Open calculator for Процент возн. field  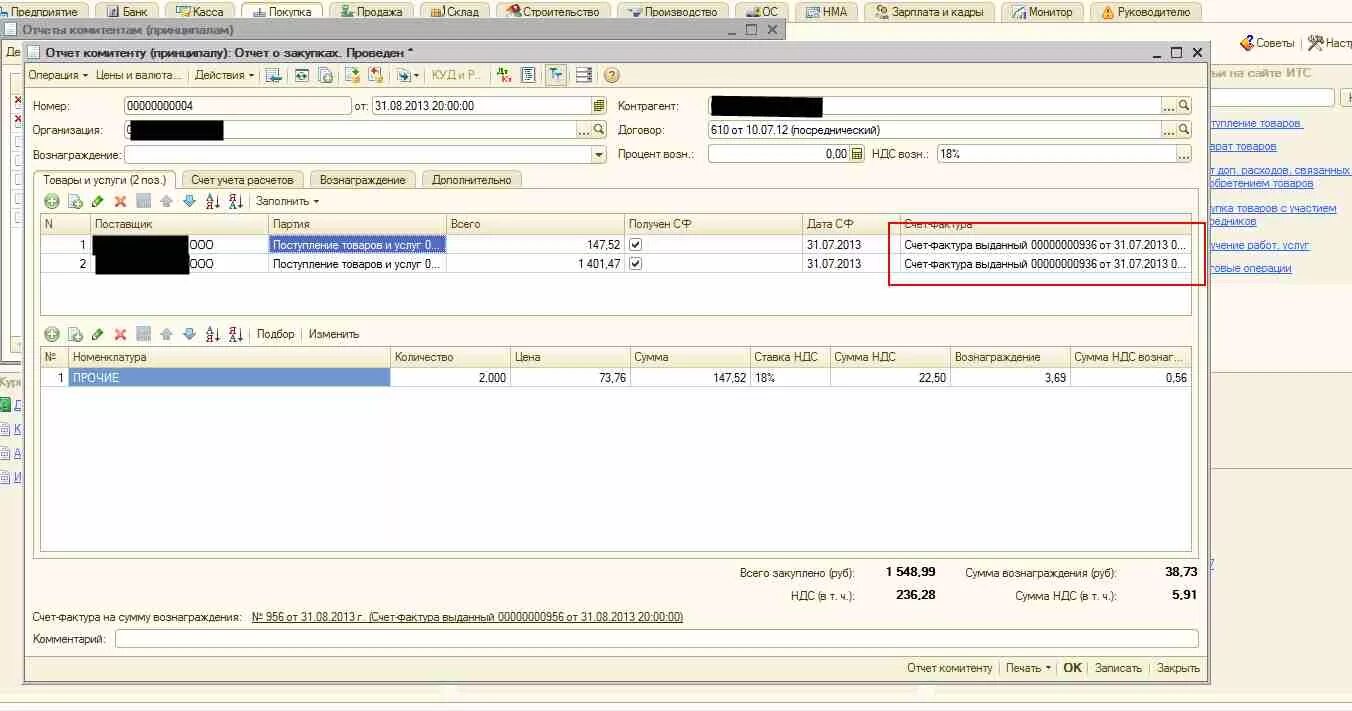(x=857, y=154)
